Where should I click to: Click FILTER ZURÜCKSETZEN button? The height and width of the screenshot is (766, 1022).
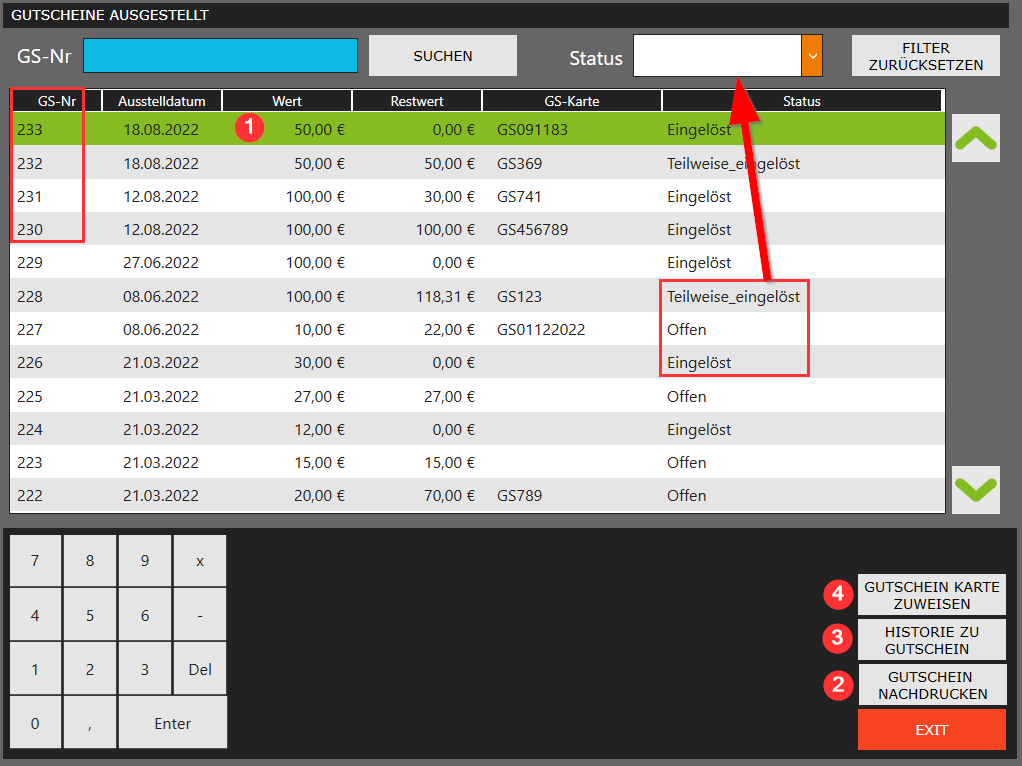coord(926,56)
